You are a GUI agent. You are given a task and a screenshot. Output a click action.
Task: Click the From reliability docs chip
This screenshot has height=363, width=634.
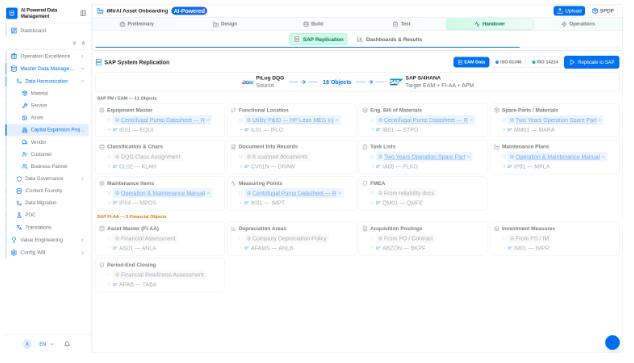point(406,193)
